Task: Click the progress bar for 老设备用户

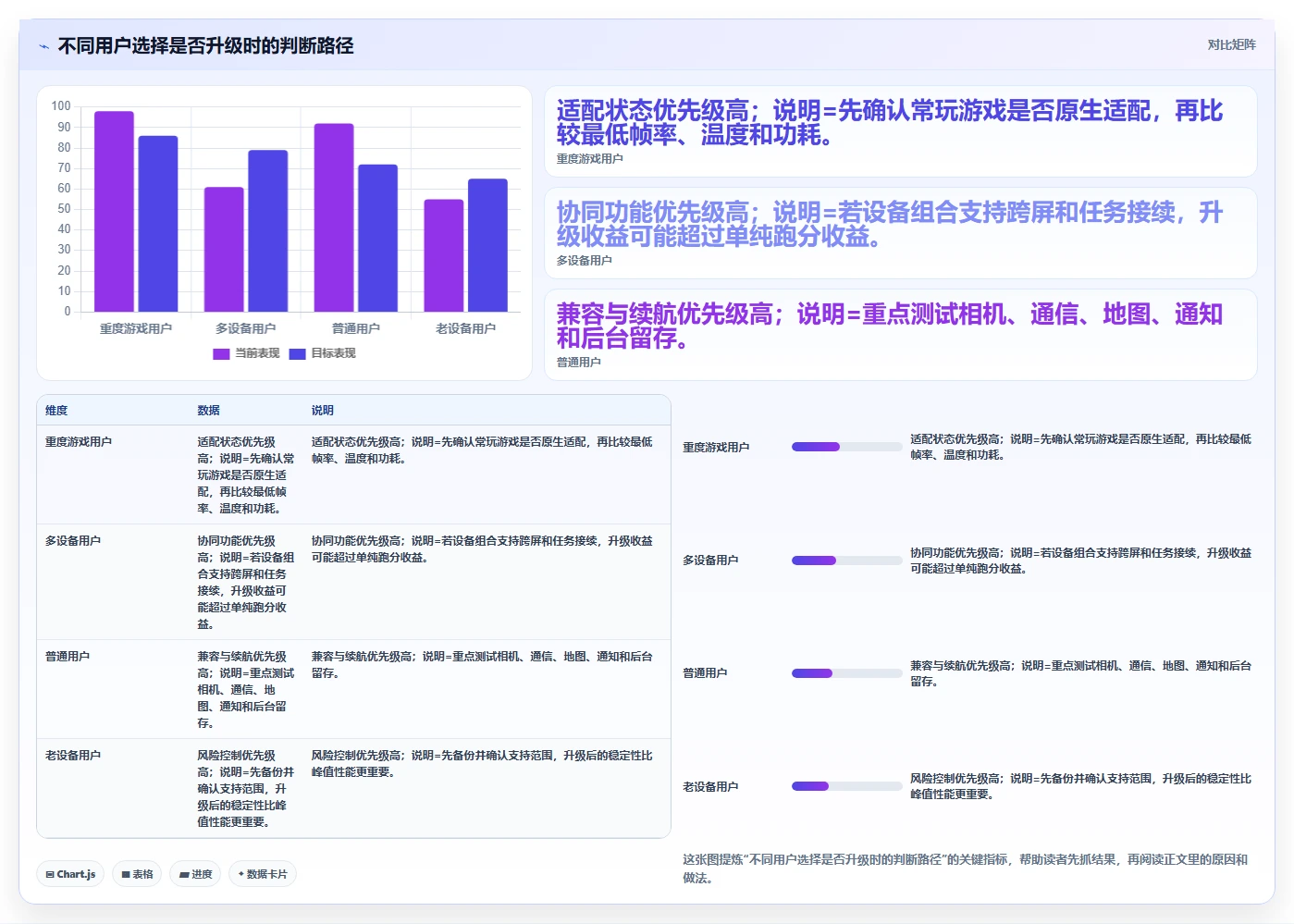Action: coord(846,786)
